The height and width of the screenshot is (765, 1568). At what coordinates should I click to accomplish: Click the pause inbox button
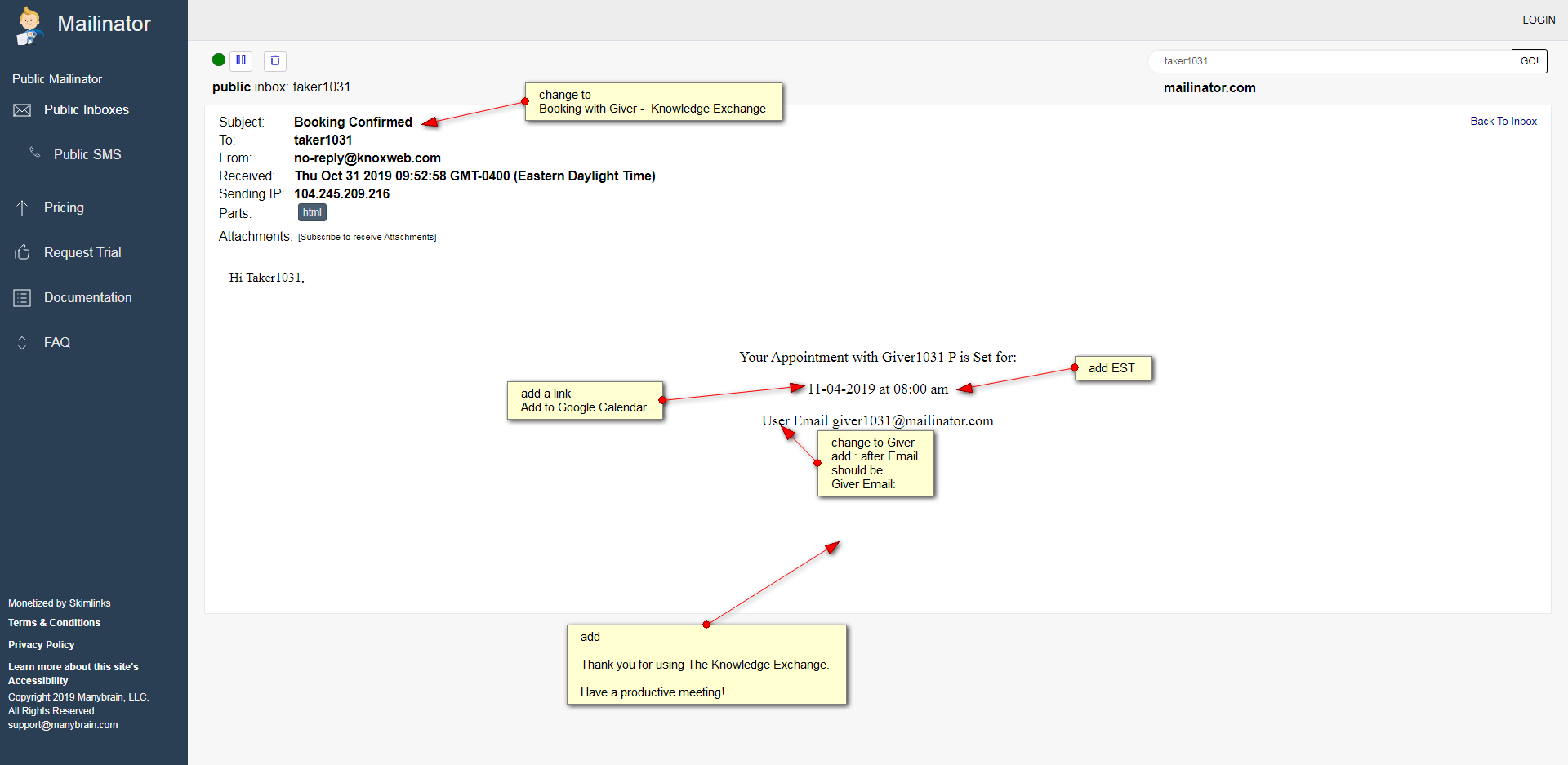241,60
